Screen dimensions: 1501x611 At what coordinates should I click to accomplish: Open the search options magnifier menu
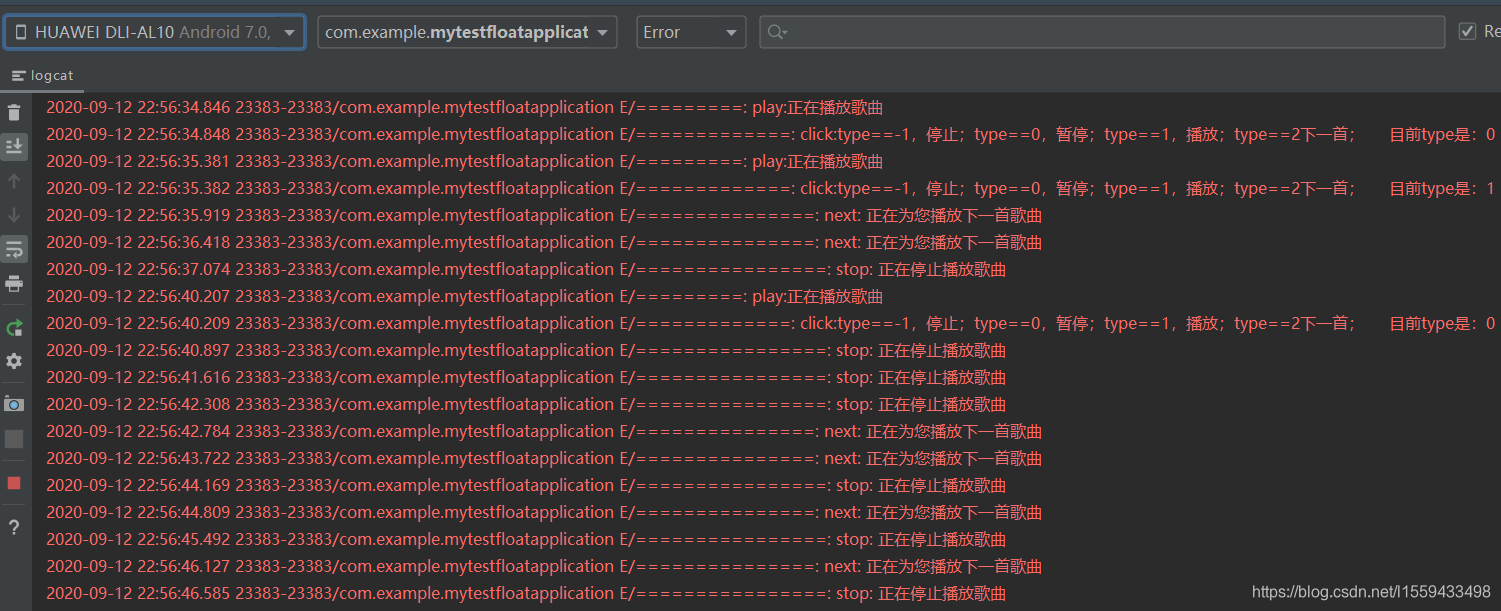[x=777, y=31]
